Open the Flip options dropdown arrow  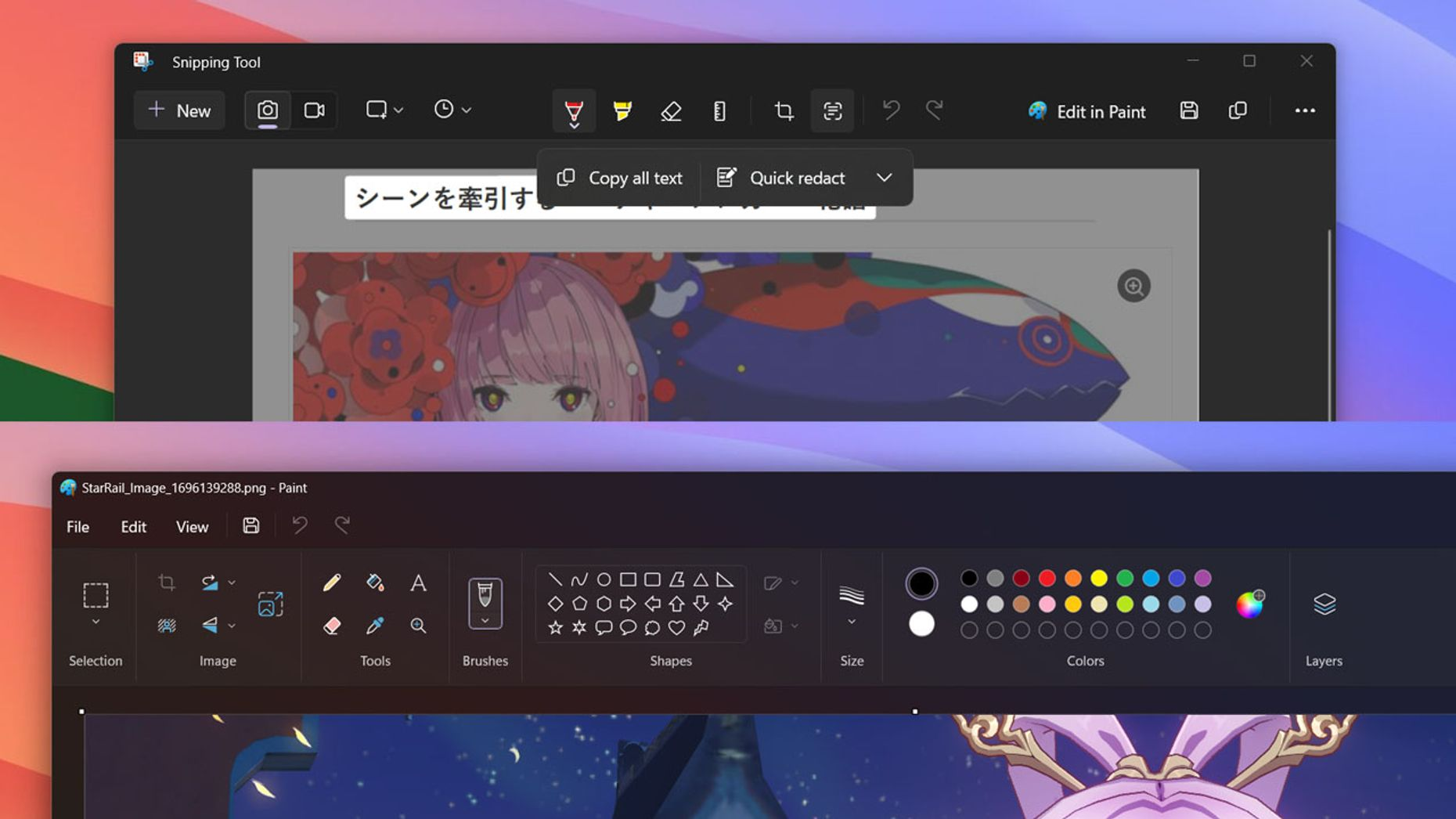tap(232, 626)
